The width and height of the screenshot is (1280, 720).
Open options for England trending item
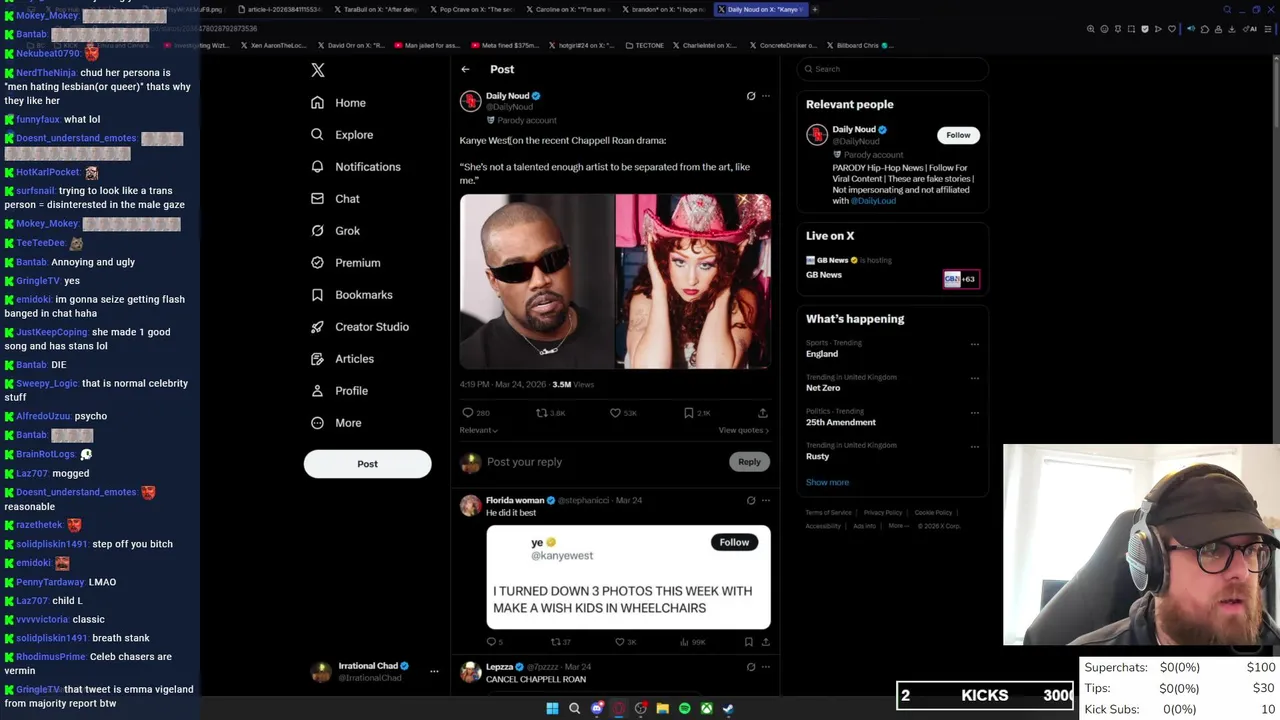point(975,344)
